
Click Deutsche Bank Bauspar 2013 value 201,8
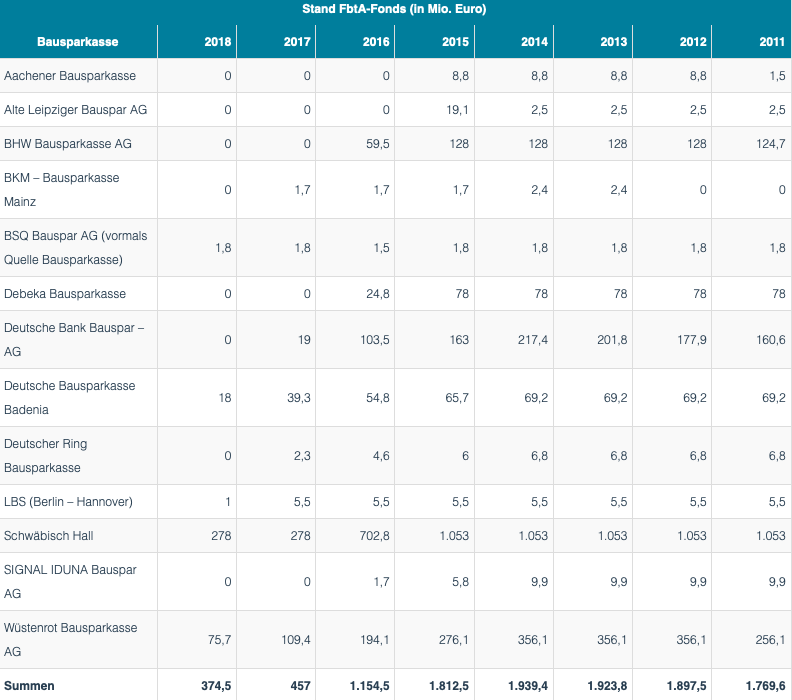point(612,340)
